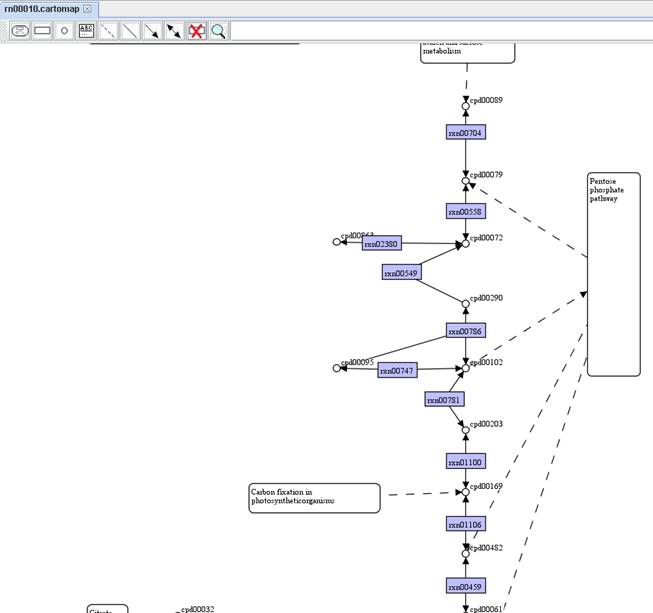
Task: Select the single-headed arrow tool
Action: [152, 31]
